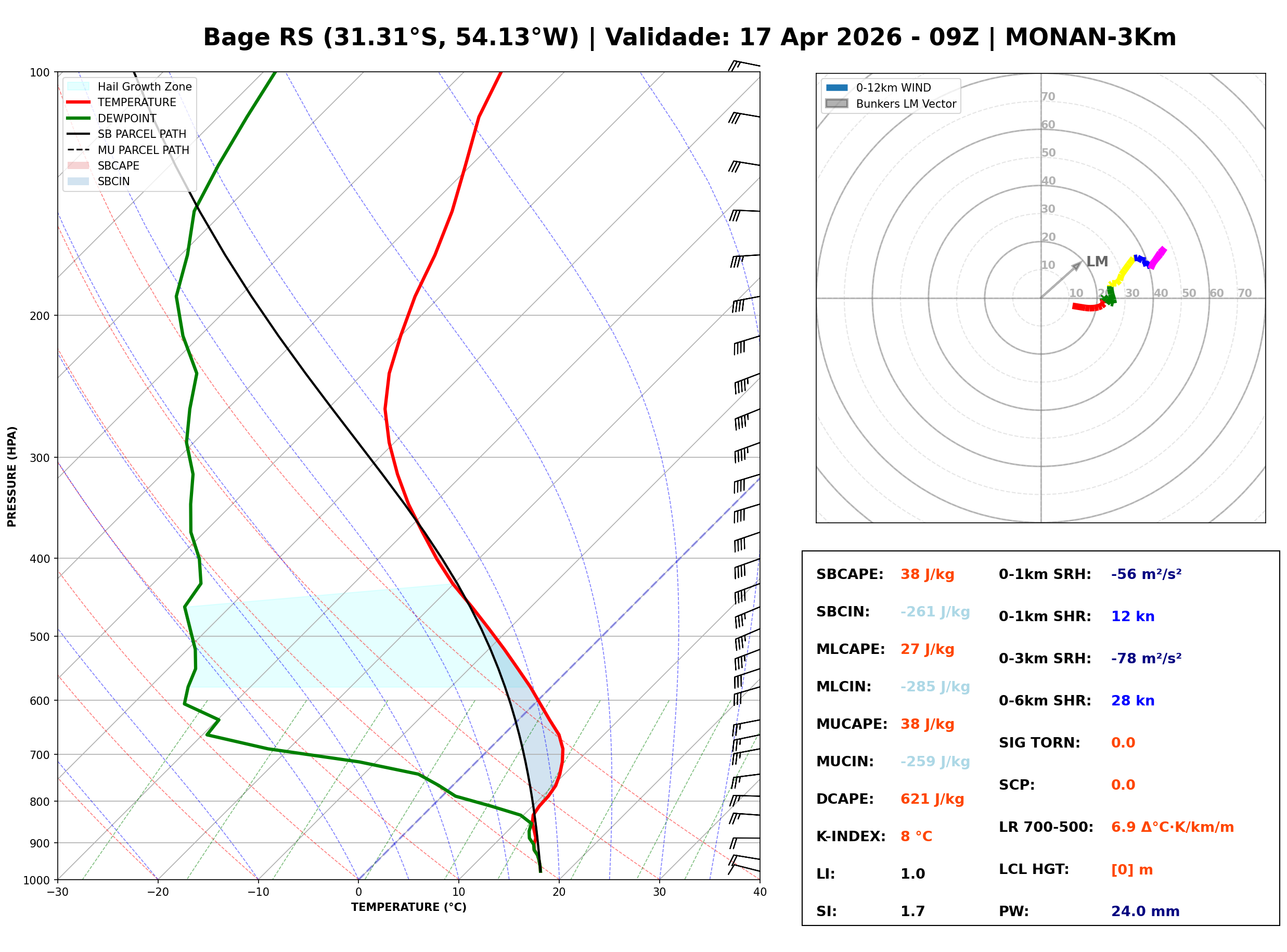The width and height of the screenshot is (1287, 952).
Task: Click the SBCAPE legend swatch
Action: click(x=79, y=165)
